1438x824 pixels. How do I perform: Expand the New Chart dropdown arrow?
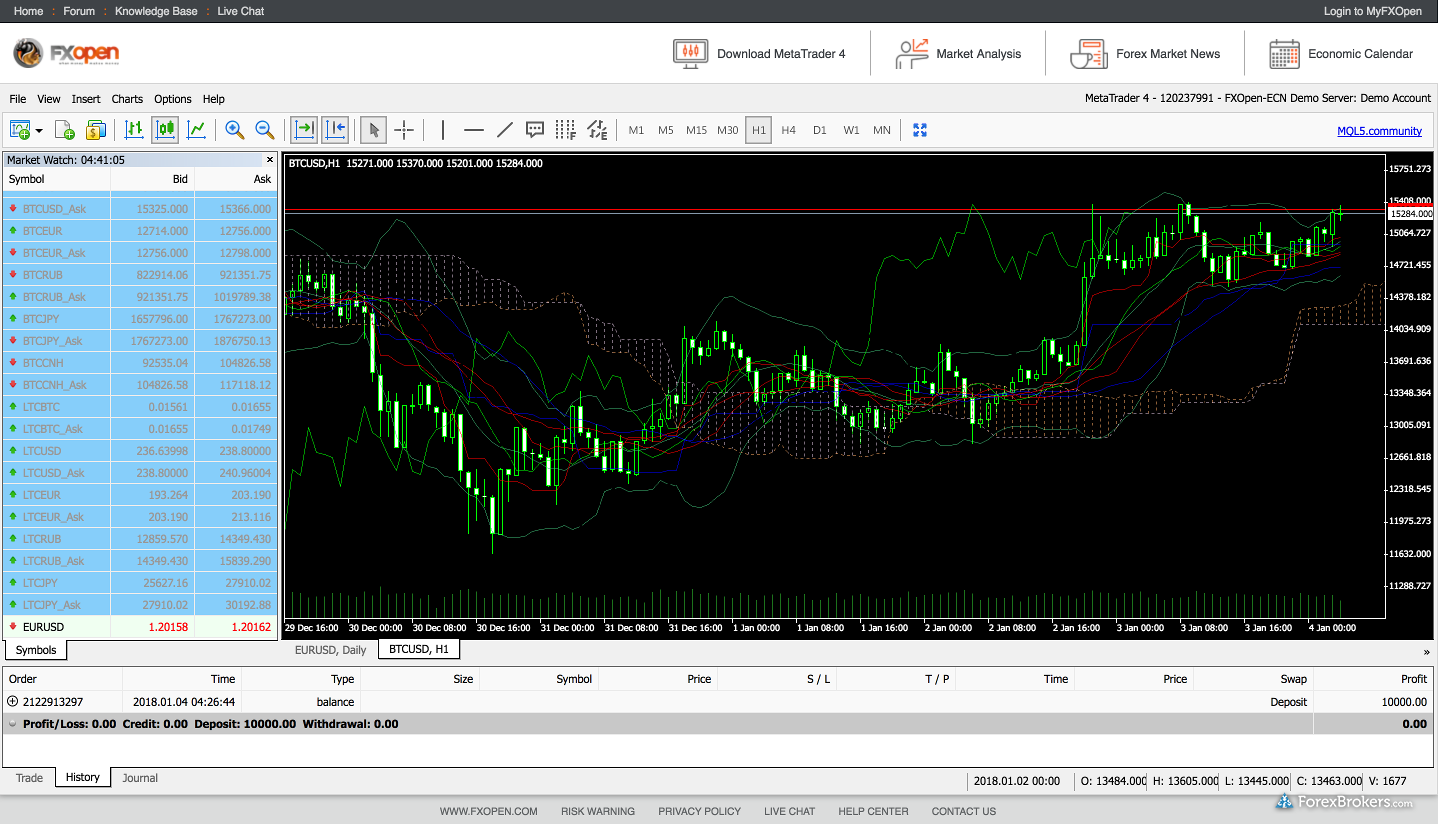39,130
